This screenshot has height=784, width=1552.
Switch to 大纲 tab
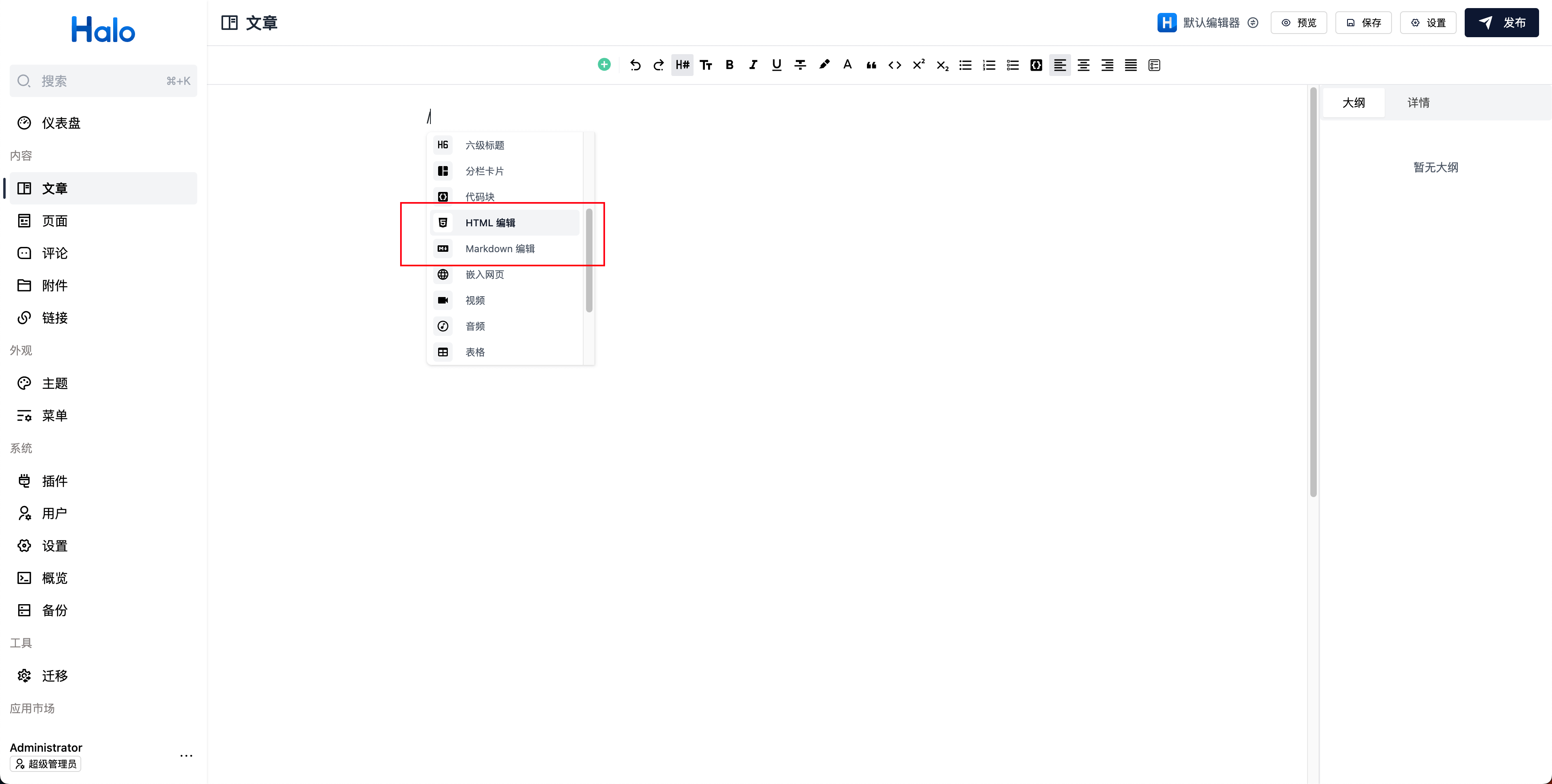(1354, 101)
